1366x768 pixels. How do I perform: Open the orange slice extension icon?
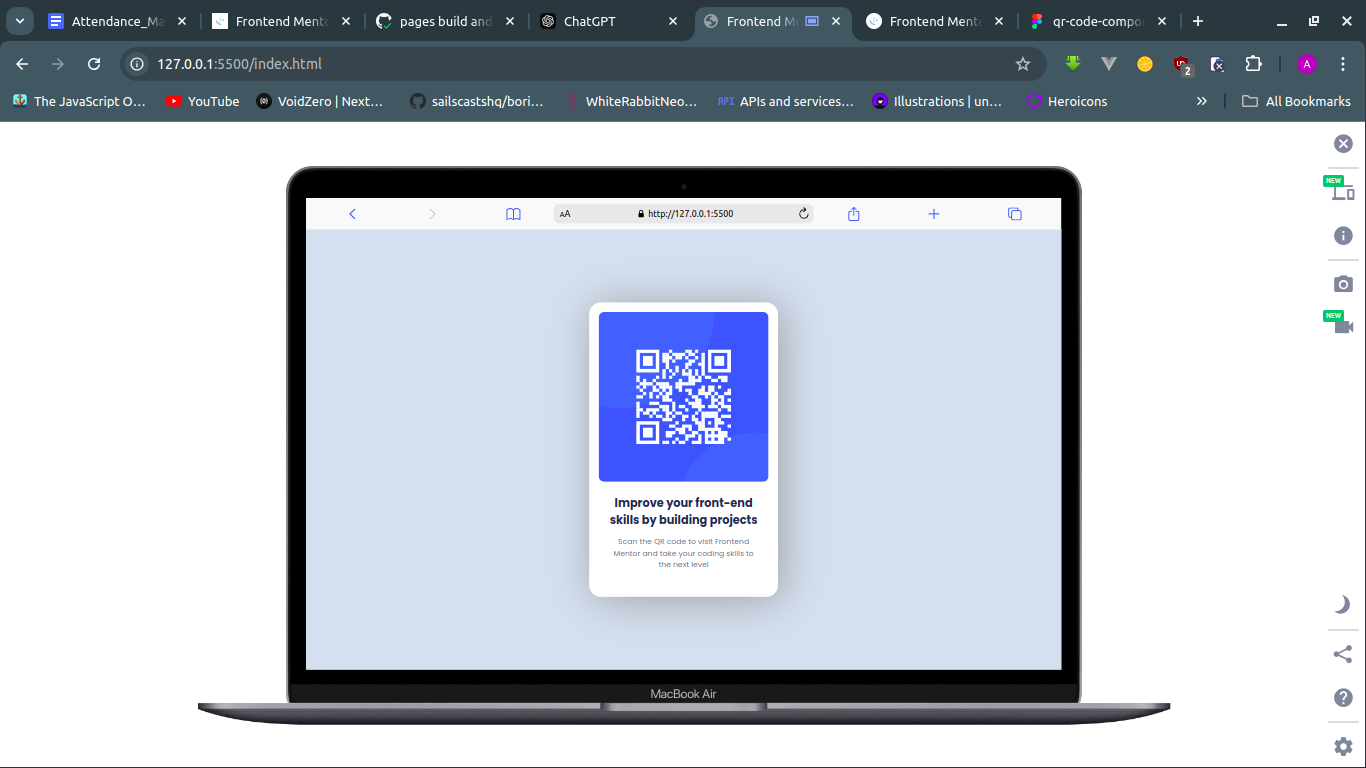[x=1145, y=64]
